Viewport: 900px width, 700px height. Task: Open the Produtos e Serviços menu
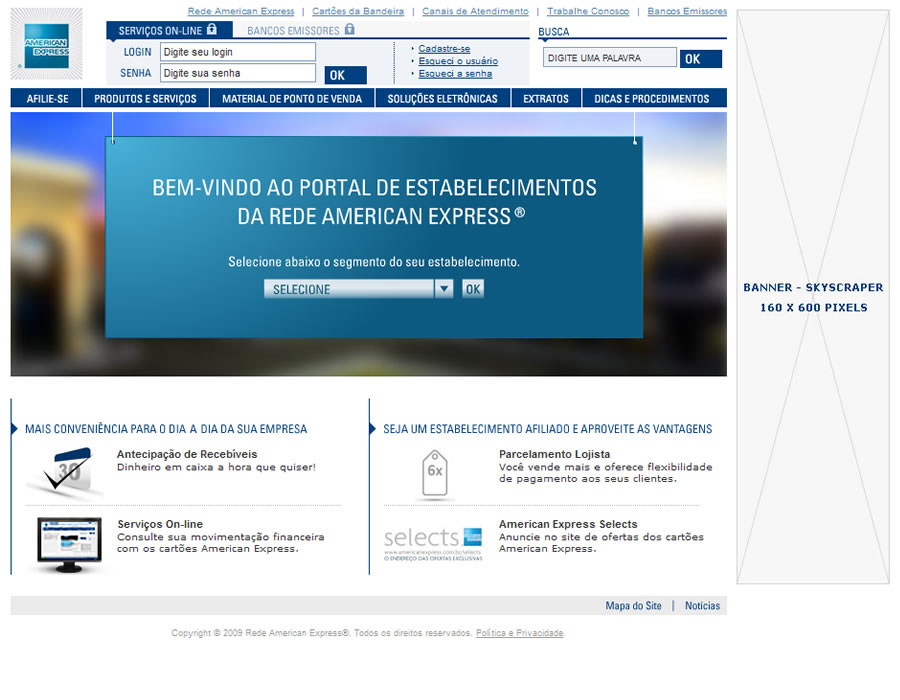click(x=145, y=99)
